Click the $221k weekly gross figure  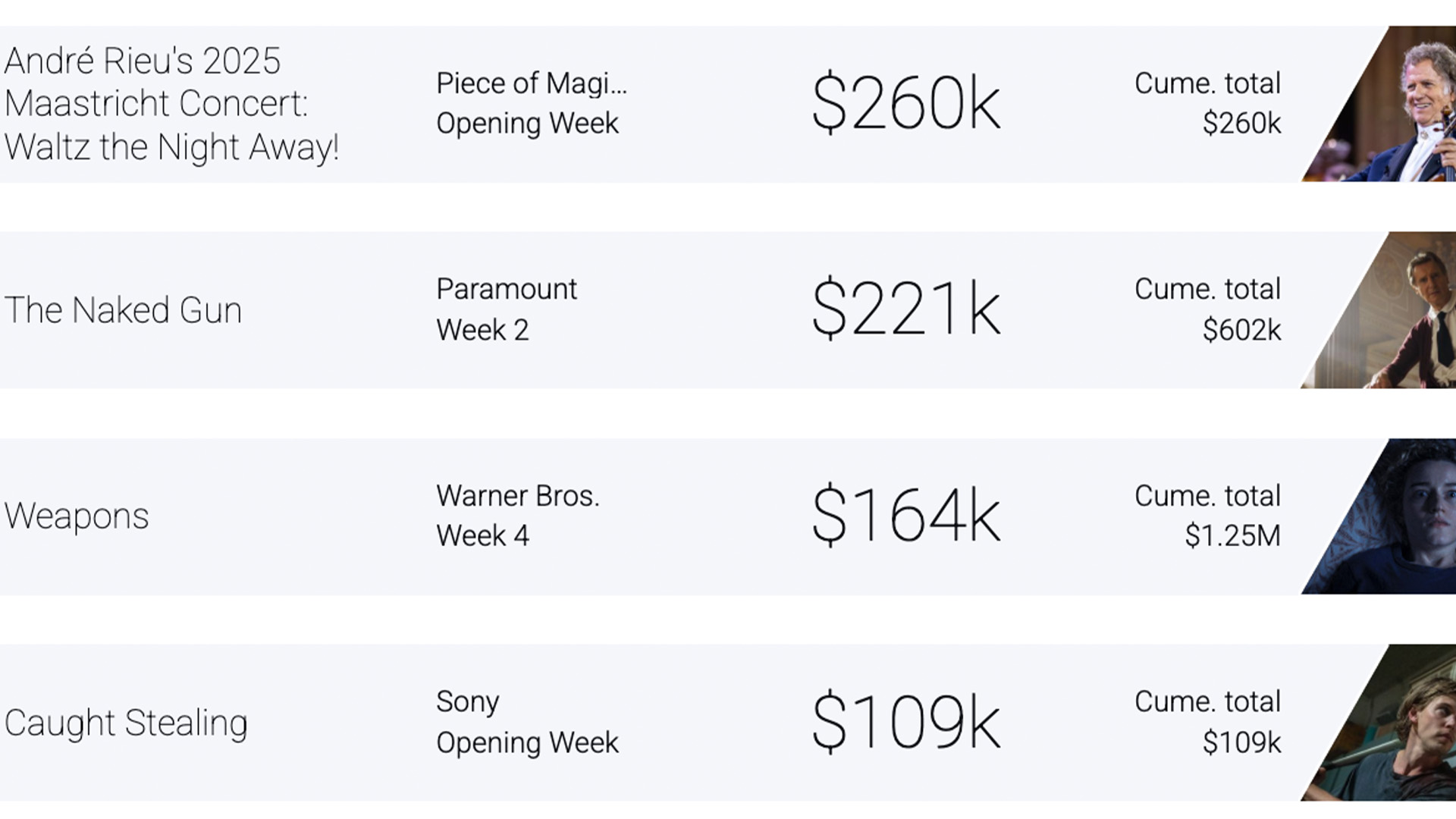tap(906, 309)
